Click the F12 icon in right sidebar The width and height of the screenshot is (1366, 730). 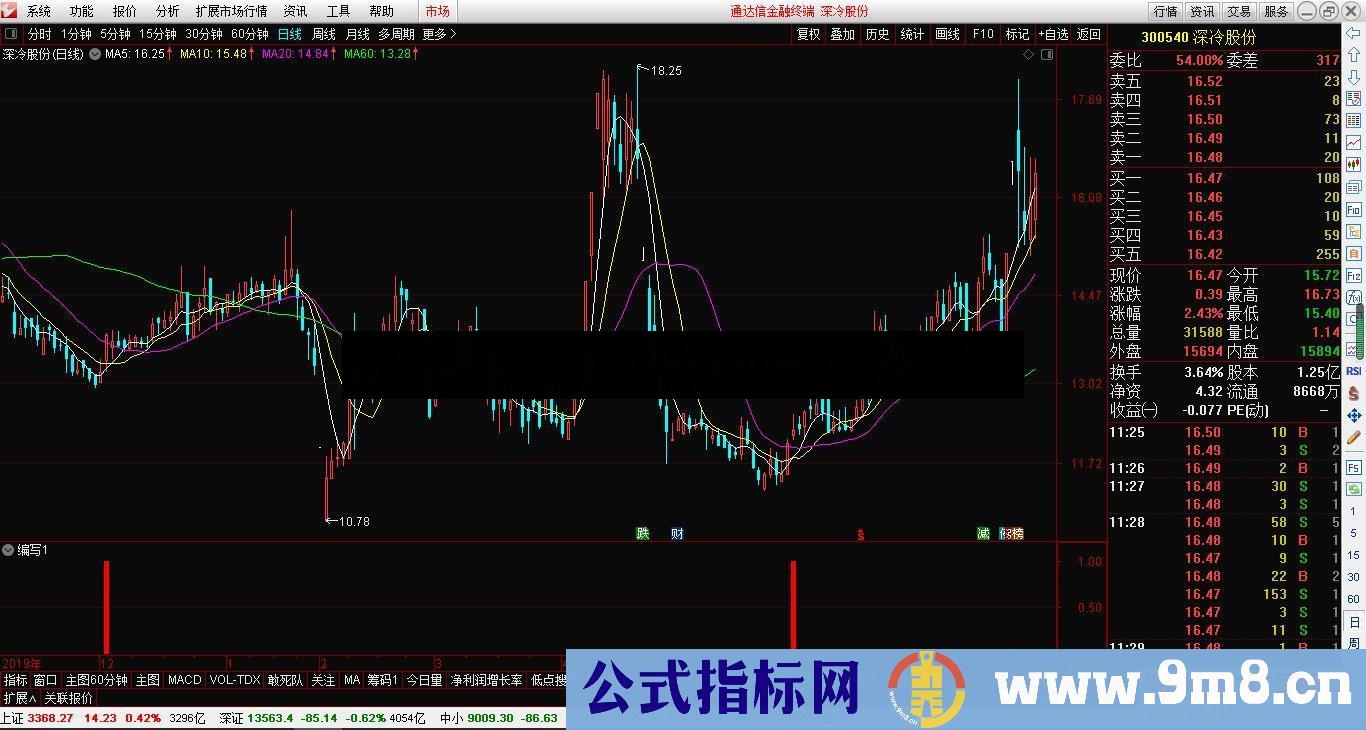tap(1353, 274)
